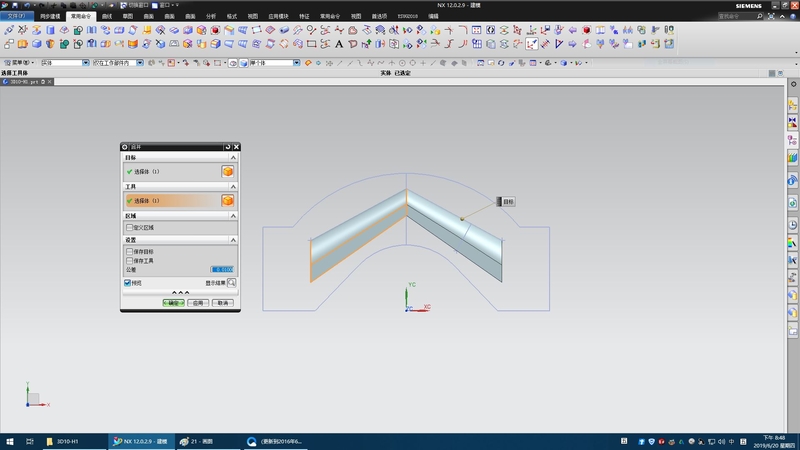800x450 pixels.
Task: Open the dialog settings gear icon
Action: pyautogui.click(x=125, y=147)
